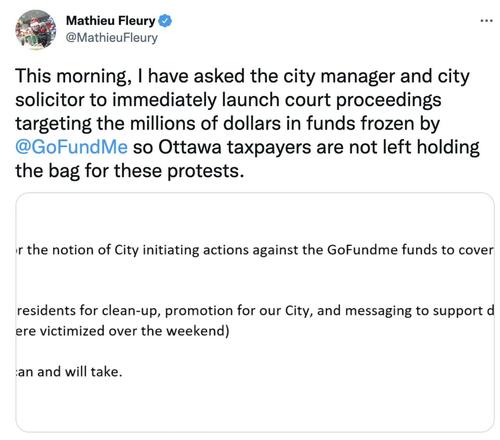
Task: Click 'GoFundme funds to cover' text in the image
Action: pyautogui.click(x=410, y=250)
